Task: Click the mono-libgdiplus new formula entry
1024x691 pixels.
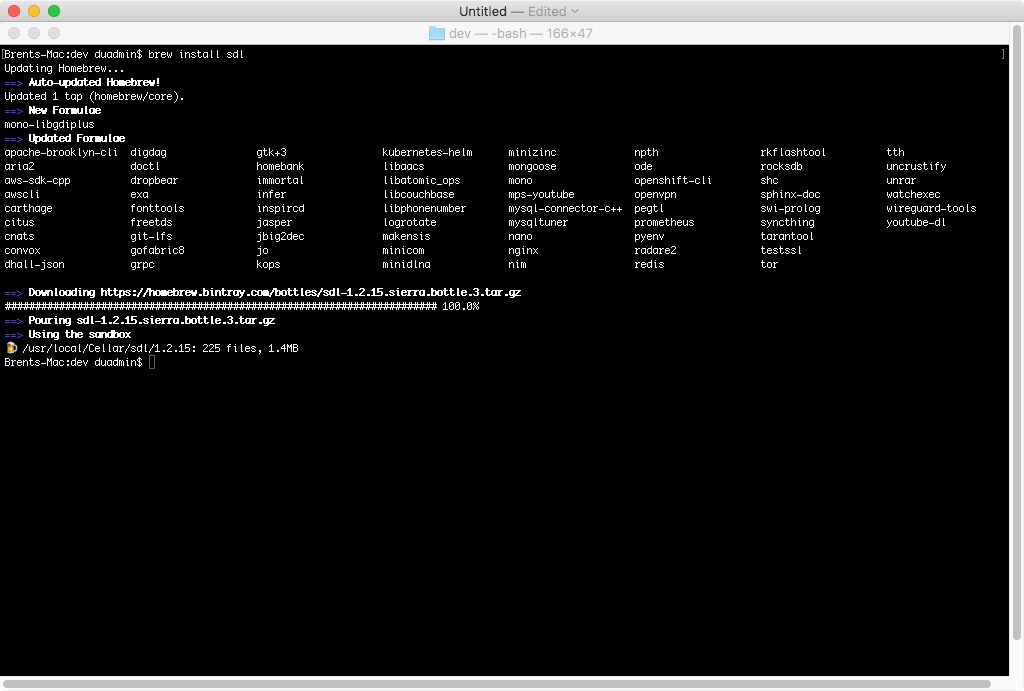Action: [49, 124]
